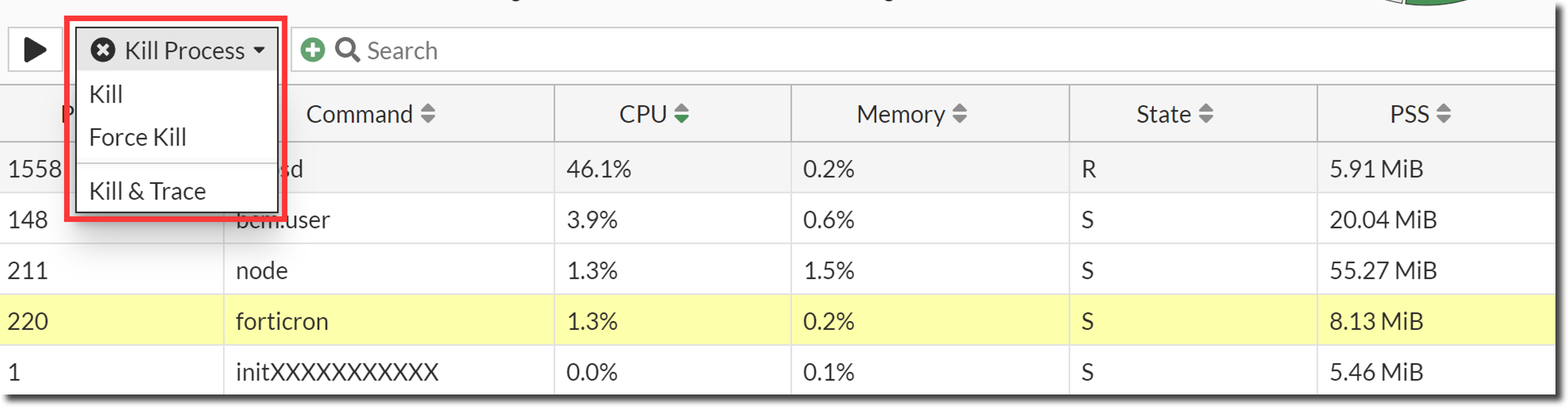The width and height of the screenshot is (1568, 407).
Task: Collapse the Kill Process dropdown arrow
Action: (x=259, y=50)
